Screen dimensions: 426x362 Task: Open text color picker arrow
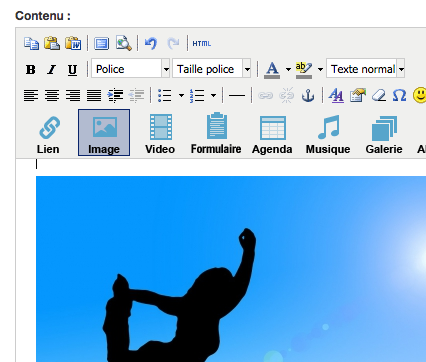click(288, 69)
